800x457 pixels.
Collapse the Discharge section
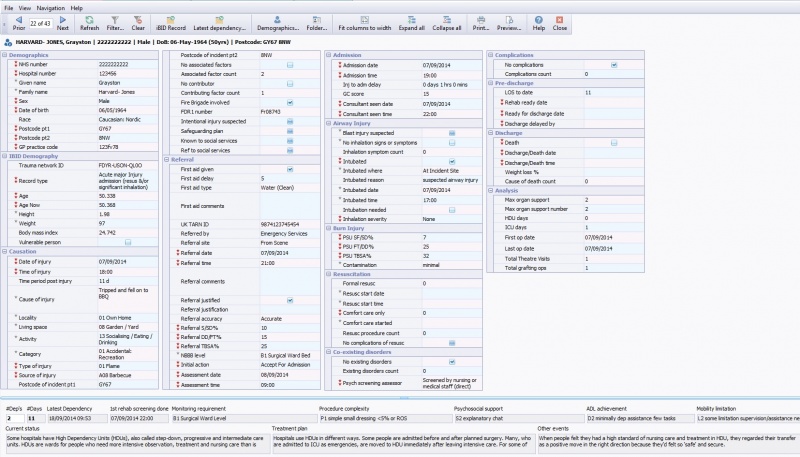coord(490,133)
